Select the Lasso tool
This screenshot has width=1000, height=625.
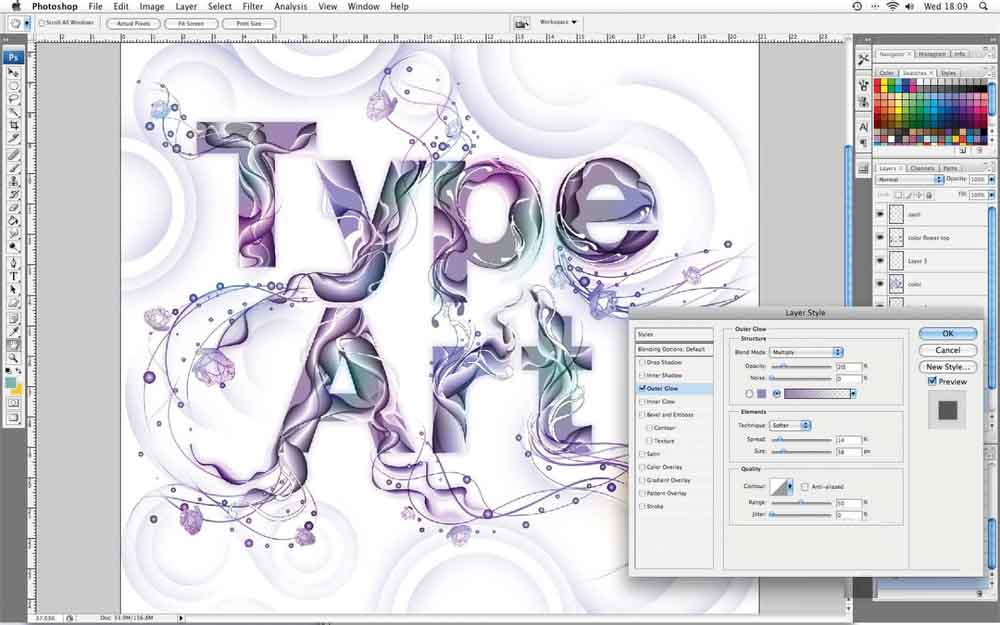tap(13, 99)
